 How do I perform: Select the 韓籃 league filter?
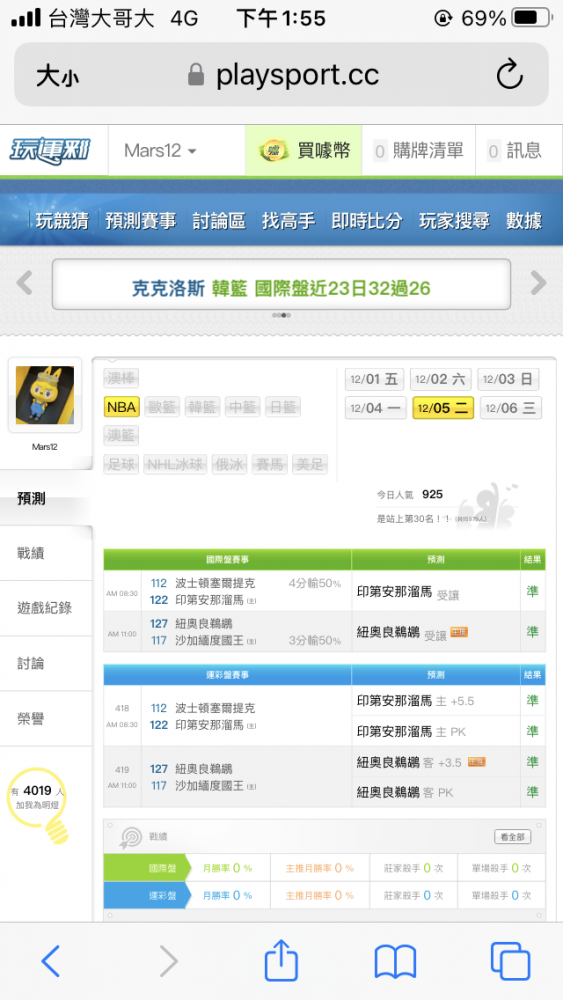pyautogui.click(x=202, y=407)
